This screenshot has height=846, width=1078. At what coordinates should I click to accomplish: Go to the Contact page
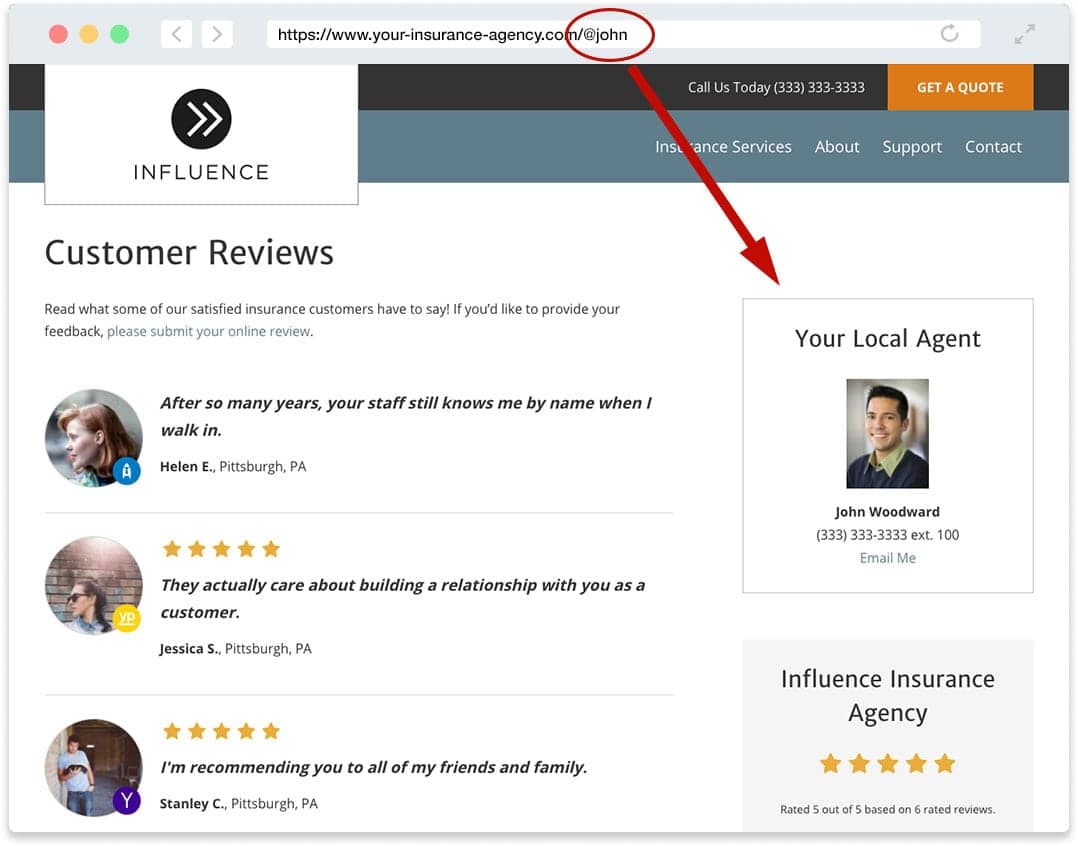[x=993, y=146]
